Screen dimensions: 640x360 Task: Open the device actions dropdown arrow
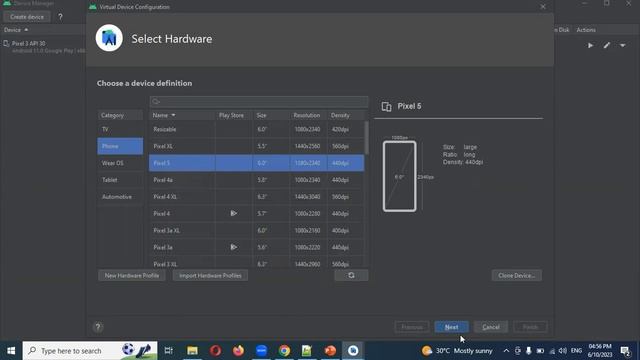622,45
